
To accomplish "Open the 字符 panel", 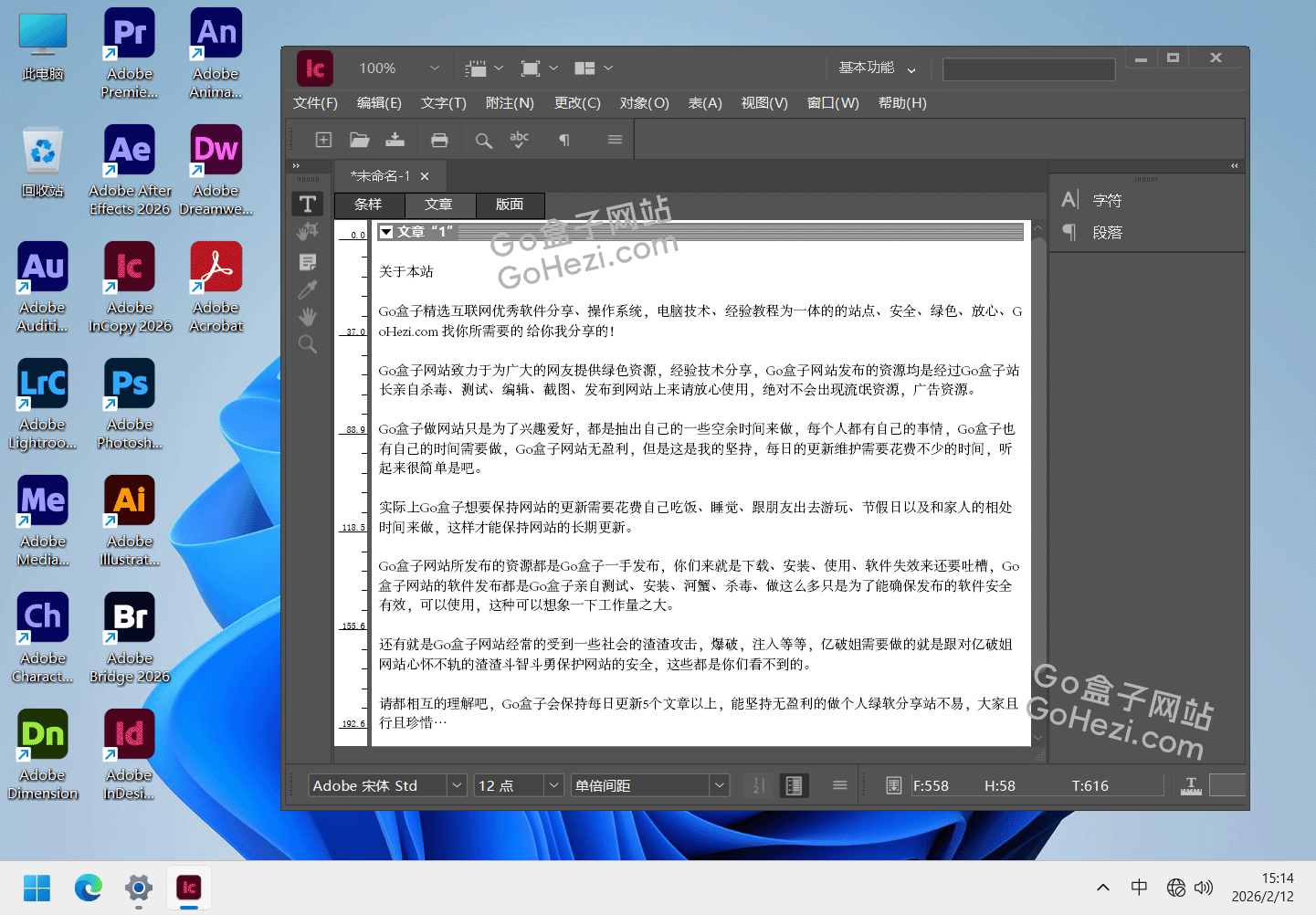I will (x=1107, y=200).
